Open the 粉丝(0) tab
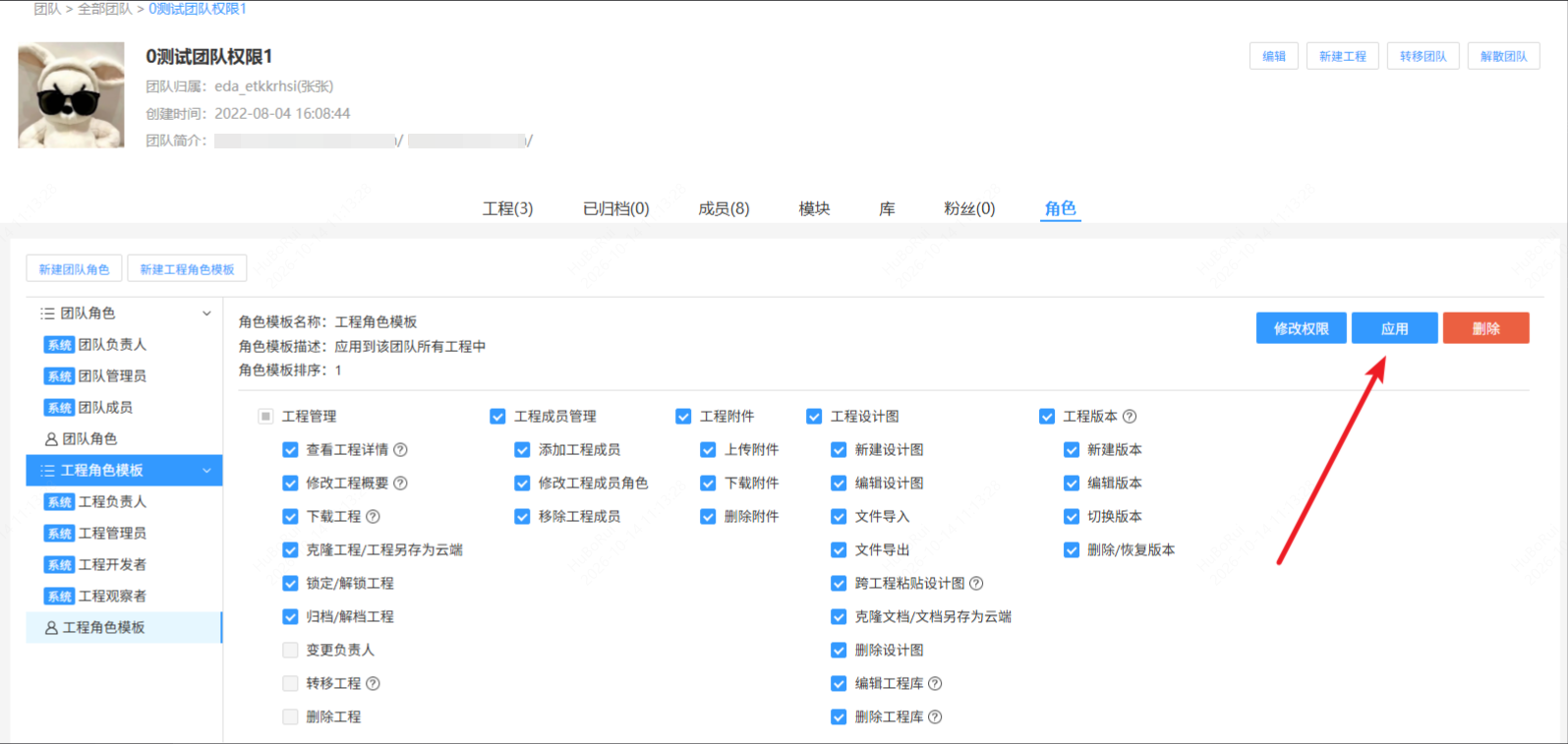 (969, 208)
